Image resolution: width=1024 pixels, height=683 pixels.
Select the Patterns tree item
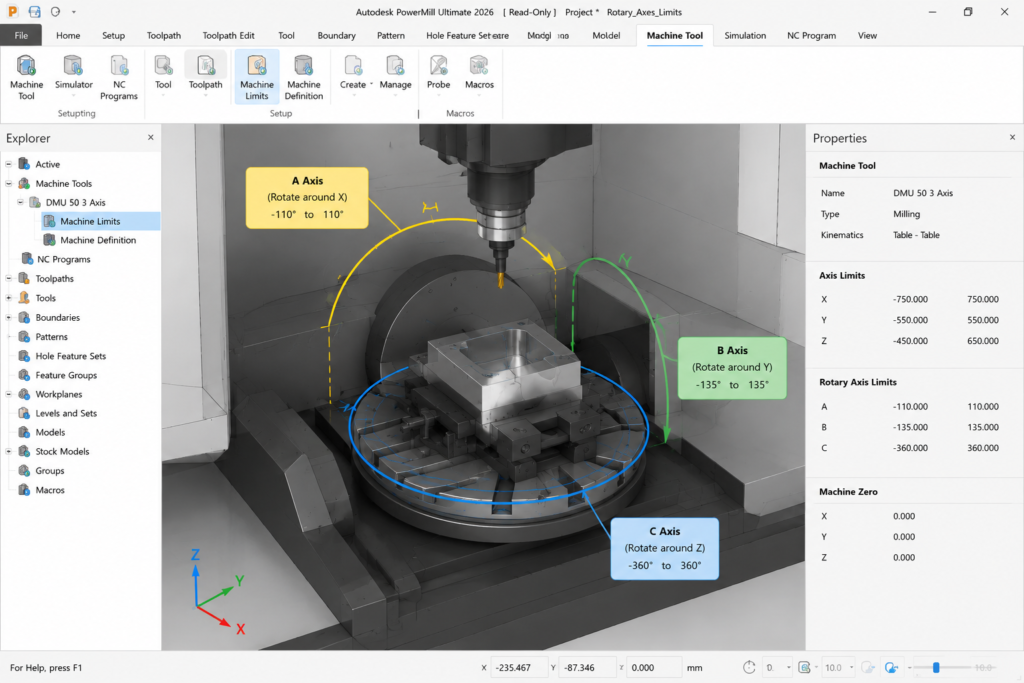pos(52,337)
